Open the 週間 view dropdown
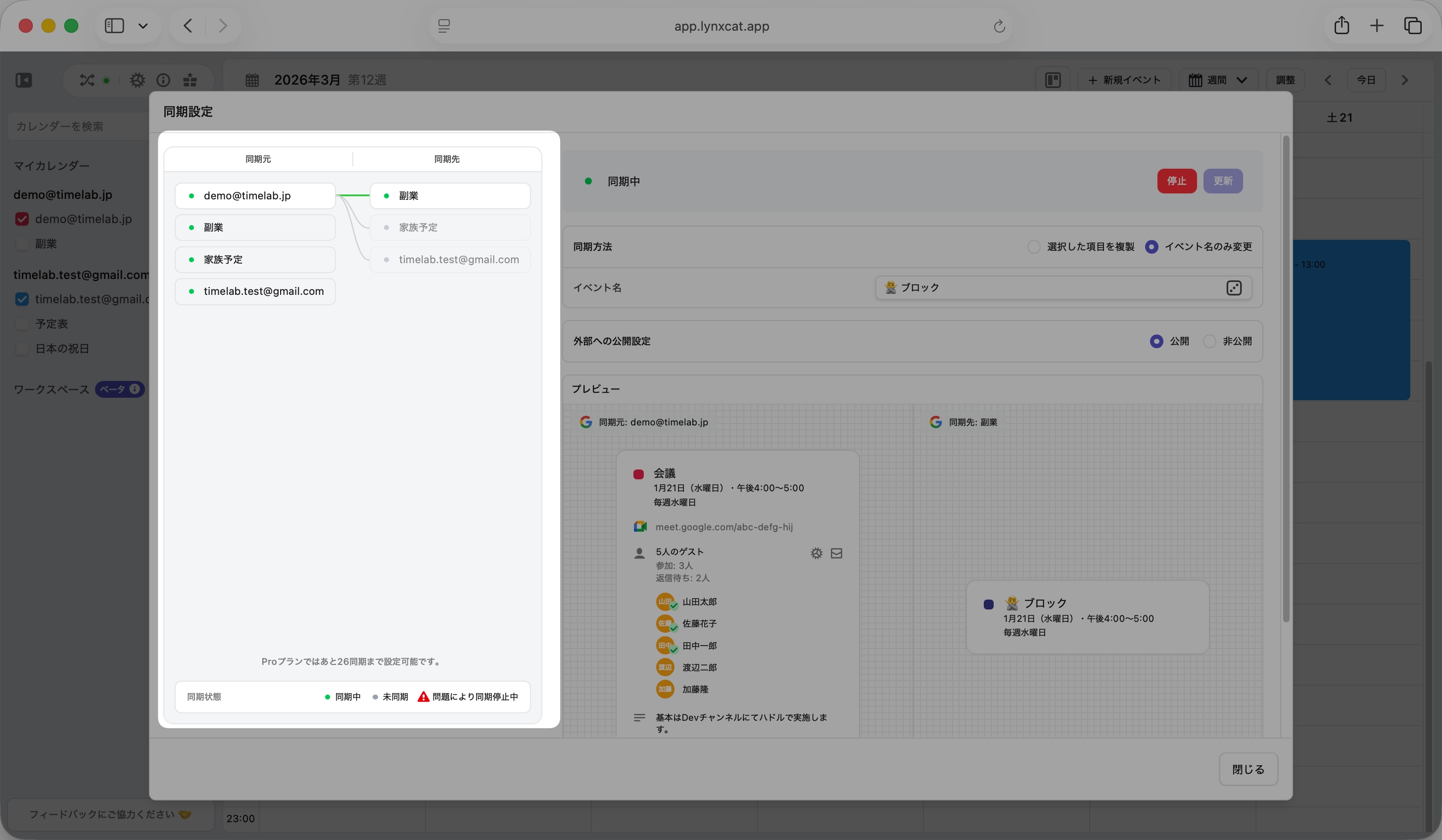 (1218, 80)
